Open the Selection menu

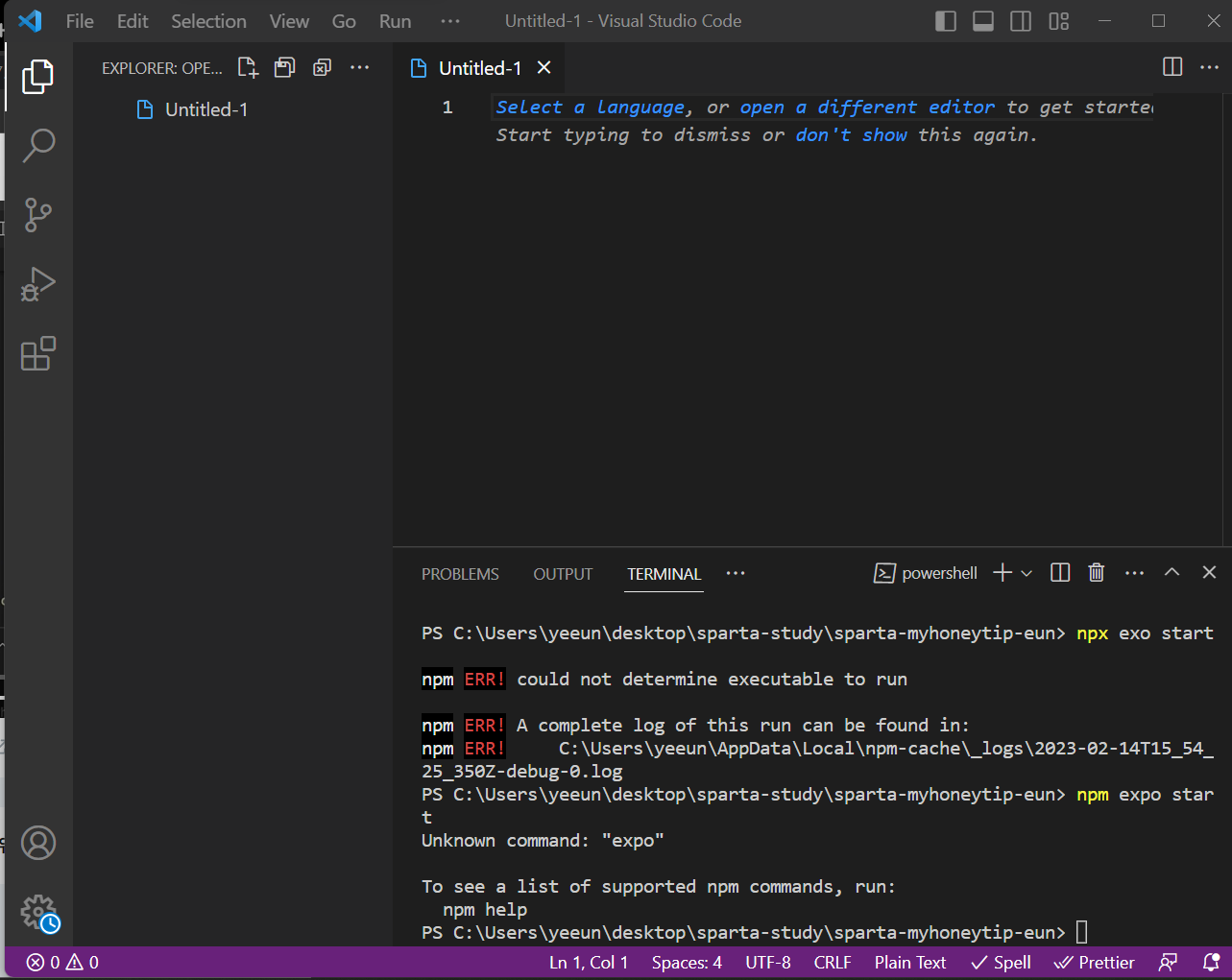(x=208, y=21)
